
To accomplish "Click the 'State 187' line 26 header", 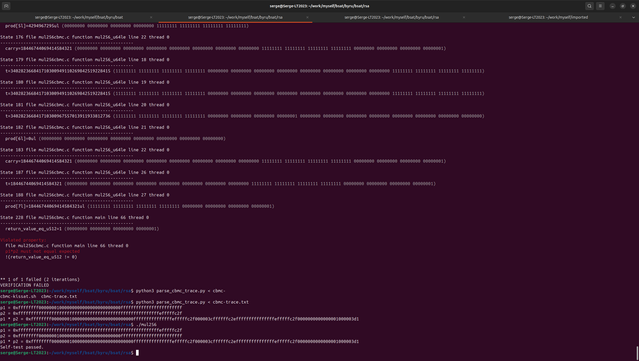I will pos(85,172).
